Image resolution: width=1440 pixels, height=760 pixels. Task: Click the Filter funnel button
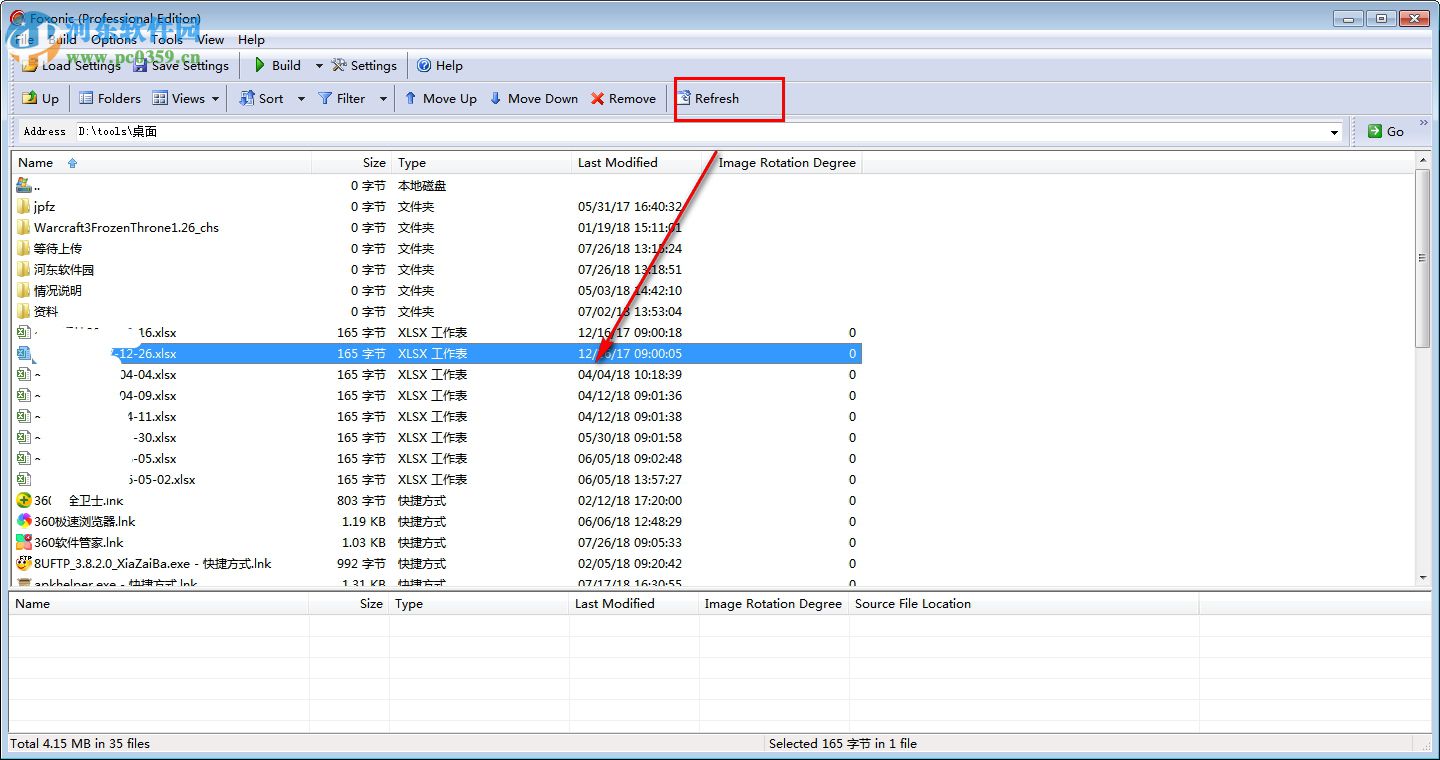(342, 99)
